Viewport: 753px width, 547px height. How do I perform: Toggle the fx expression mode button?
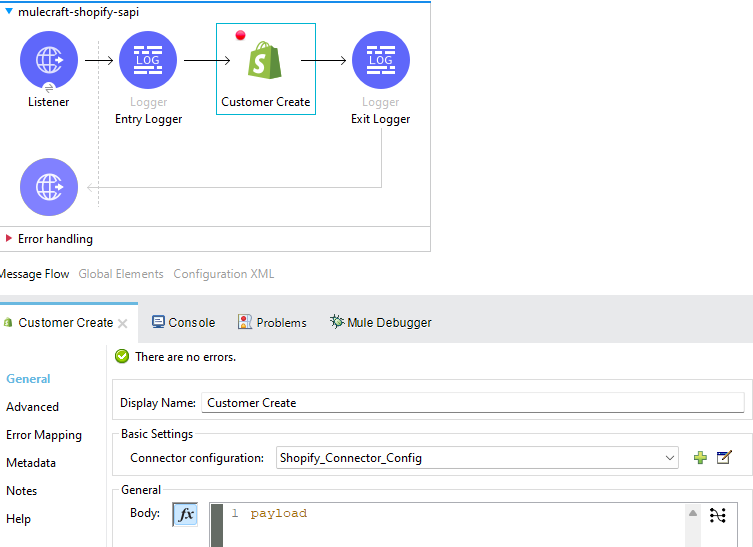coord(185,514)
